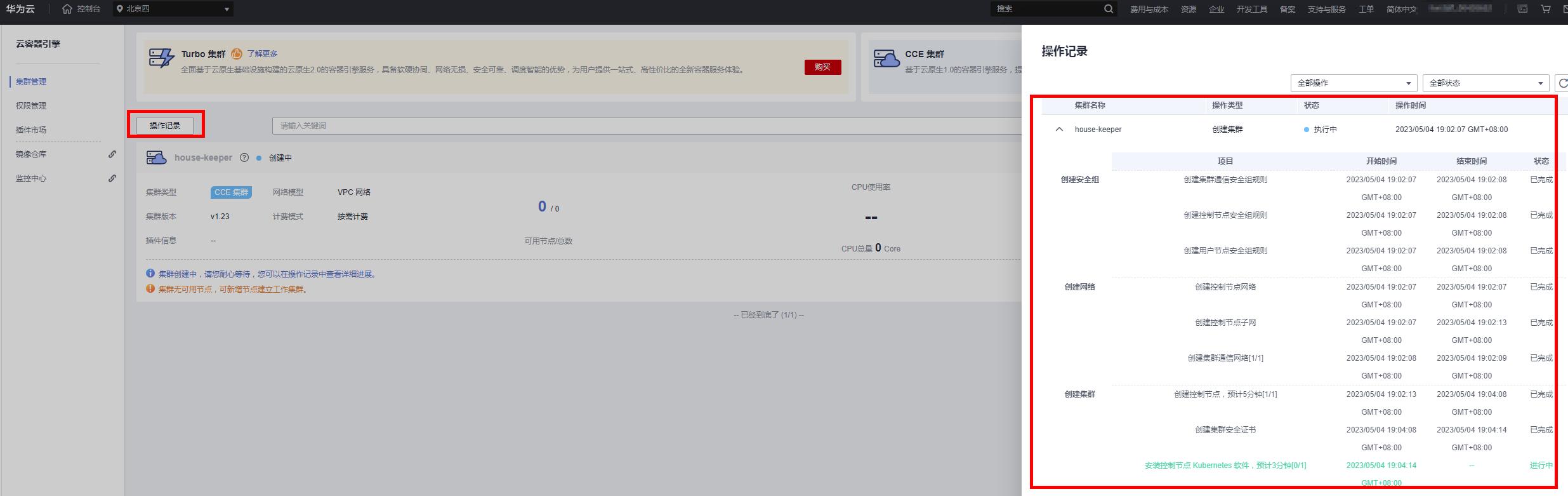Viewport: 1568px width, 496px height.
Task: Click the blue info icon before 集群创建中
Action: [x=150, y=274]
